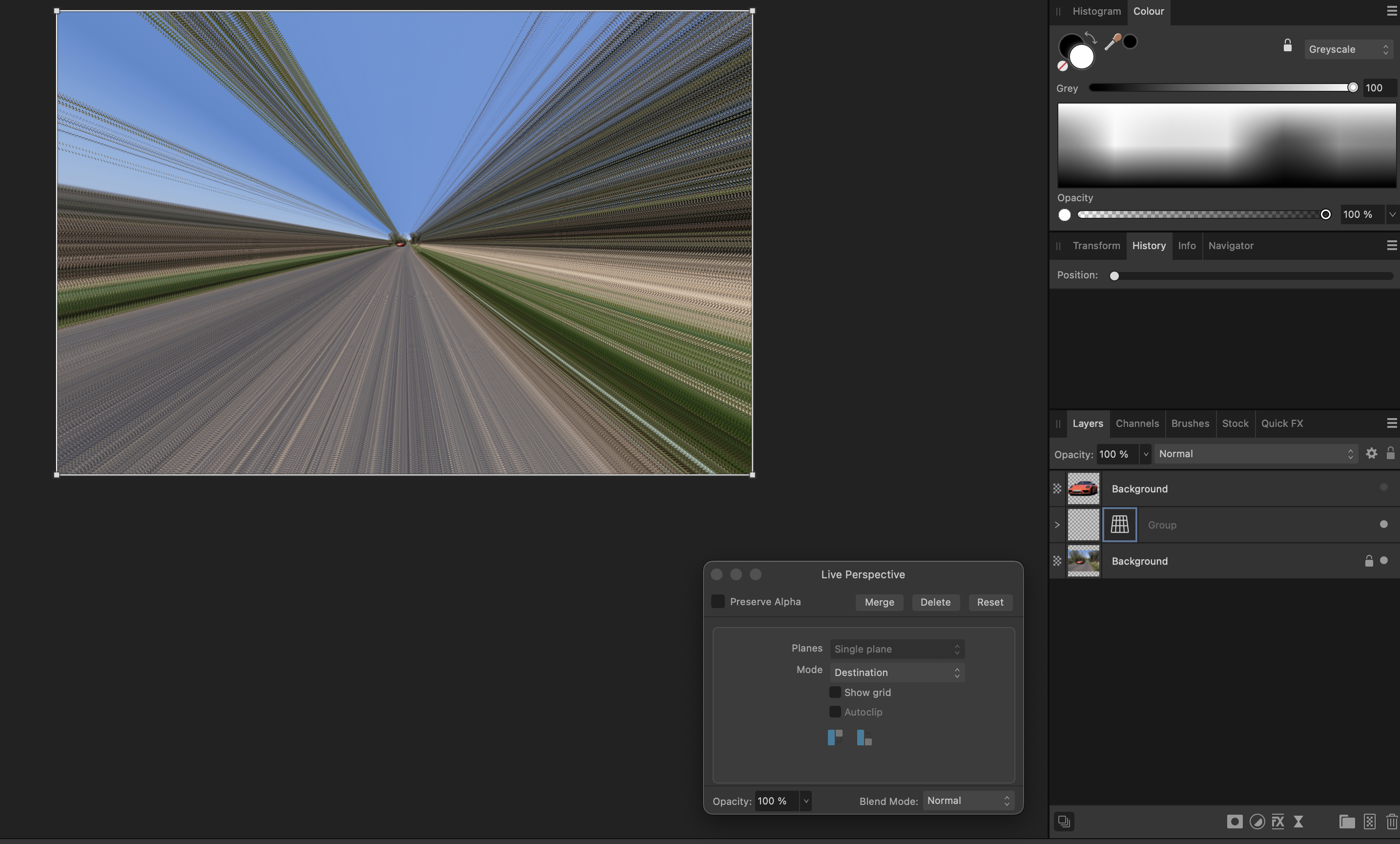The width and height of the screenshot is (1400, 844).
Task: Click the locked Background layer's padlock
Action: pyautogui.click(x=1369, y=561)
